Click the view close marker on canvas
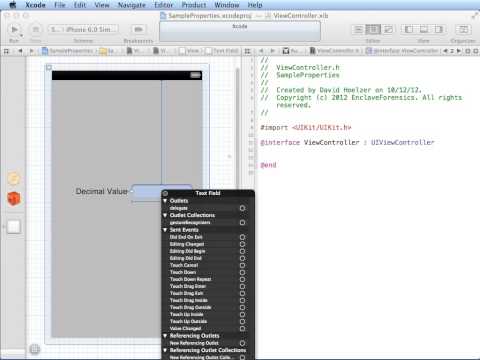Image resolution: width=480 pixels, height=360 pixels. coord(49,67)
